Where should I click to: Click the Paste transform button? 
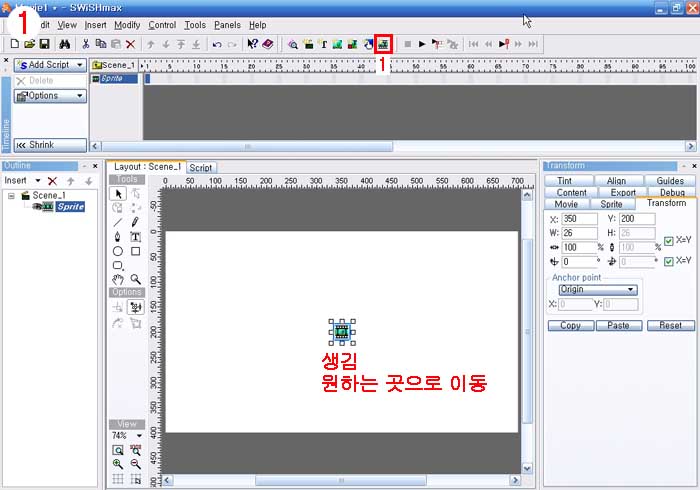(618, 325)
